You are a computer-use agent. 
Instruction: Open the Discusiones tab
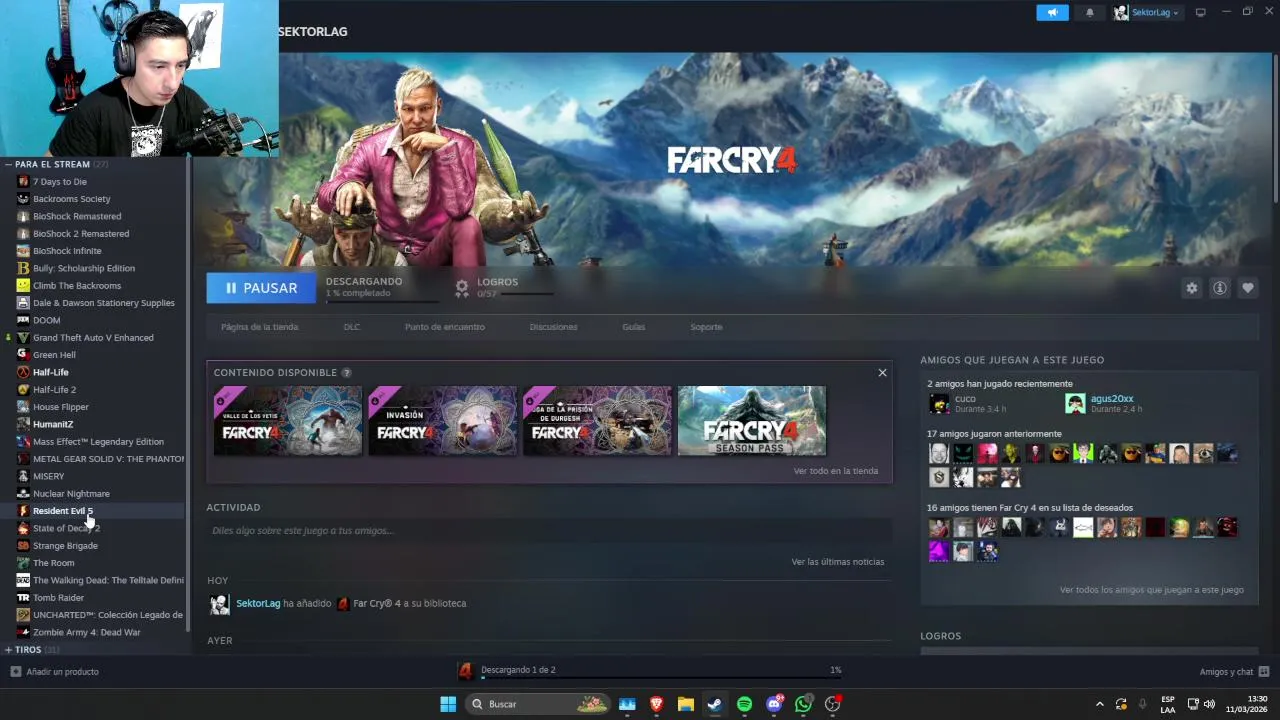(554, 327)
